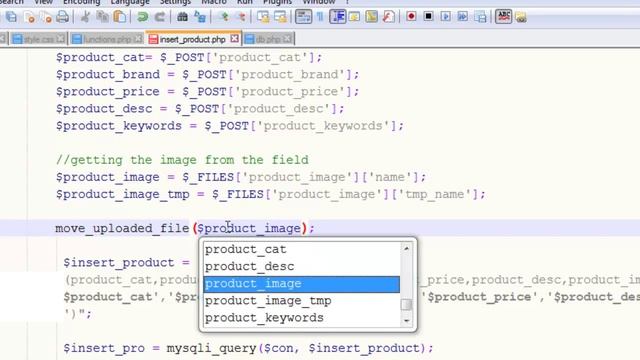The width and height of the screenshot is (640, 360).
Task: Open the Document Map icon
Action: tap(371, 17)
